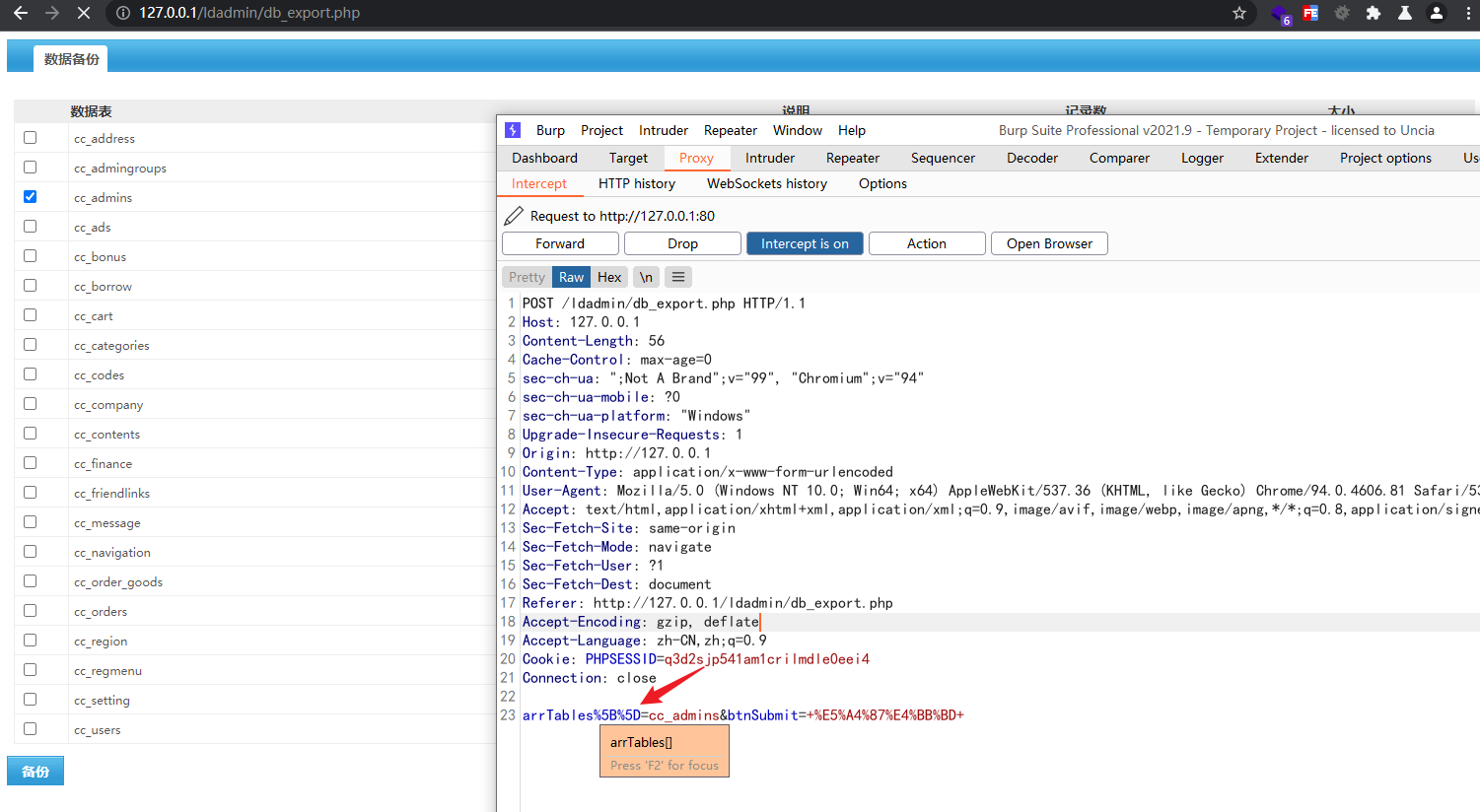This screenshot has width=1480, height=812.
Task: Open the message editor hamburger menu icon
Action: click(x=678, y=277)
